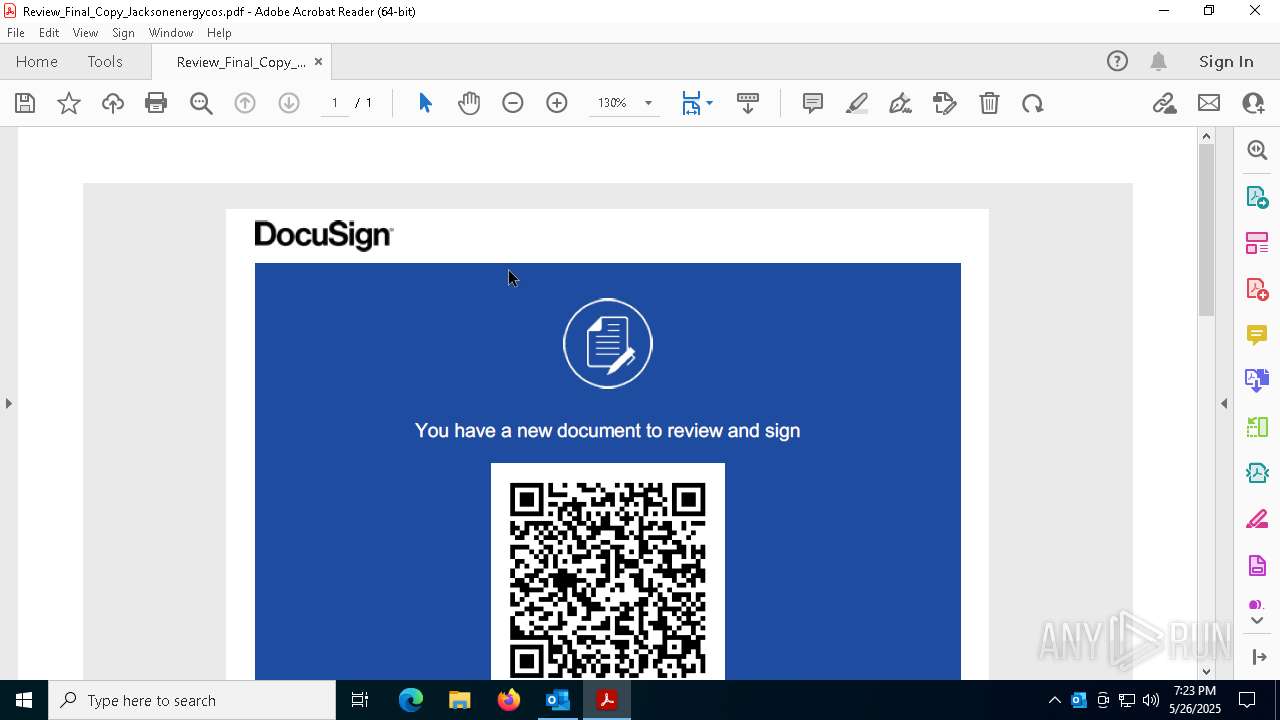The width and height of the screenshot is (1280, 720).
Task: Open the Fill & Sign pen tool
Action: (x=900, y=103)
